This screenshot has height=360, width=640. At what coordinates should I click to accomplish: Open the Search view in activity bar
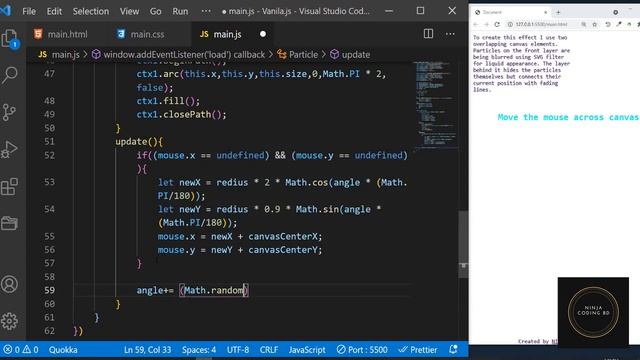pyautogui.click(x=10, y=75)
